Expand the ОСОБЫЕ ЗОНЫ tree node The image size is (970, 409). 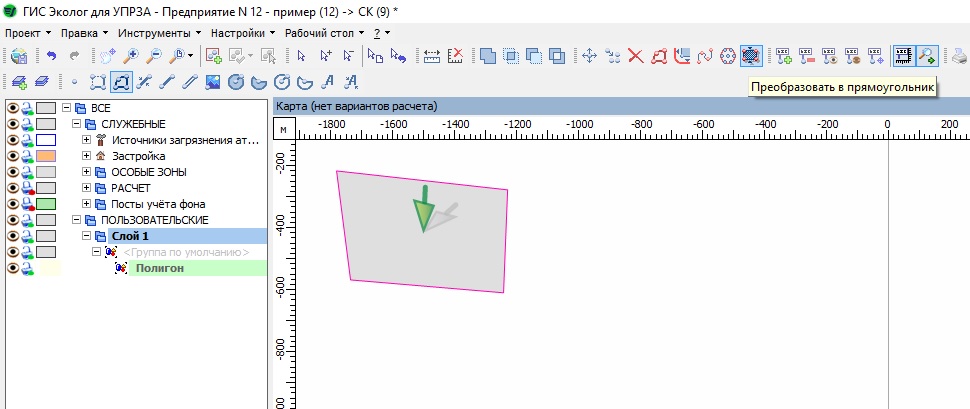87,172
